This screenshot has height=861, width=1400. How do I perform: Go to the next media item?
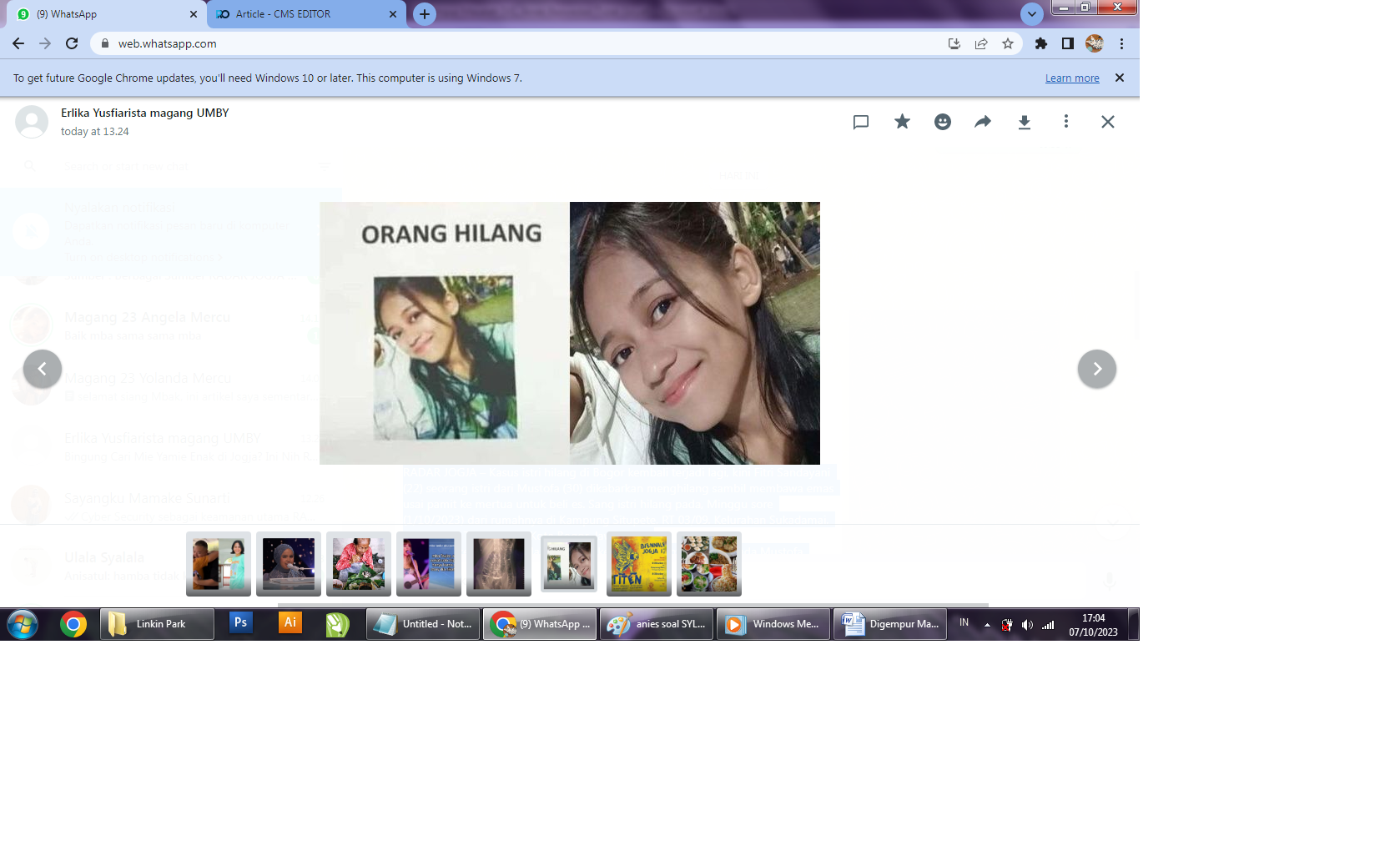pyautogui.click(x=1097, y=369)
